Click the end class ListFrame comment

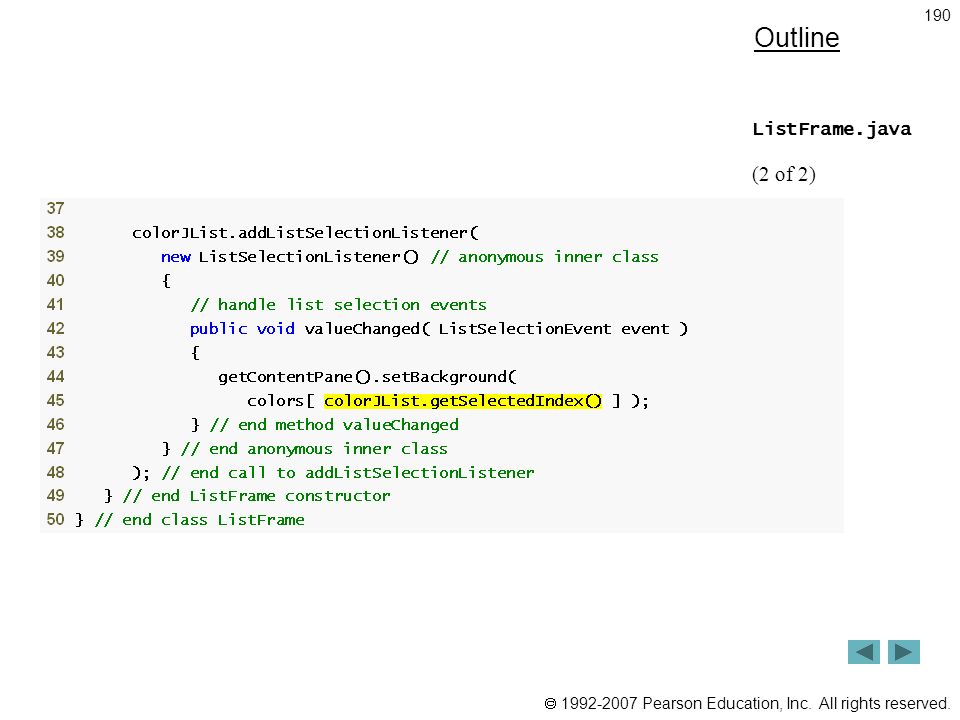200,520
